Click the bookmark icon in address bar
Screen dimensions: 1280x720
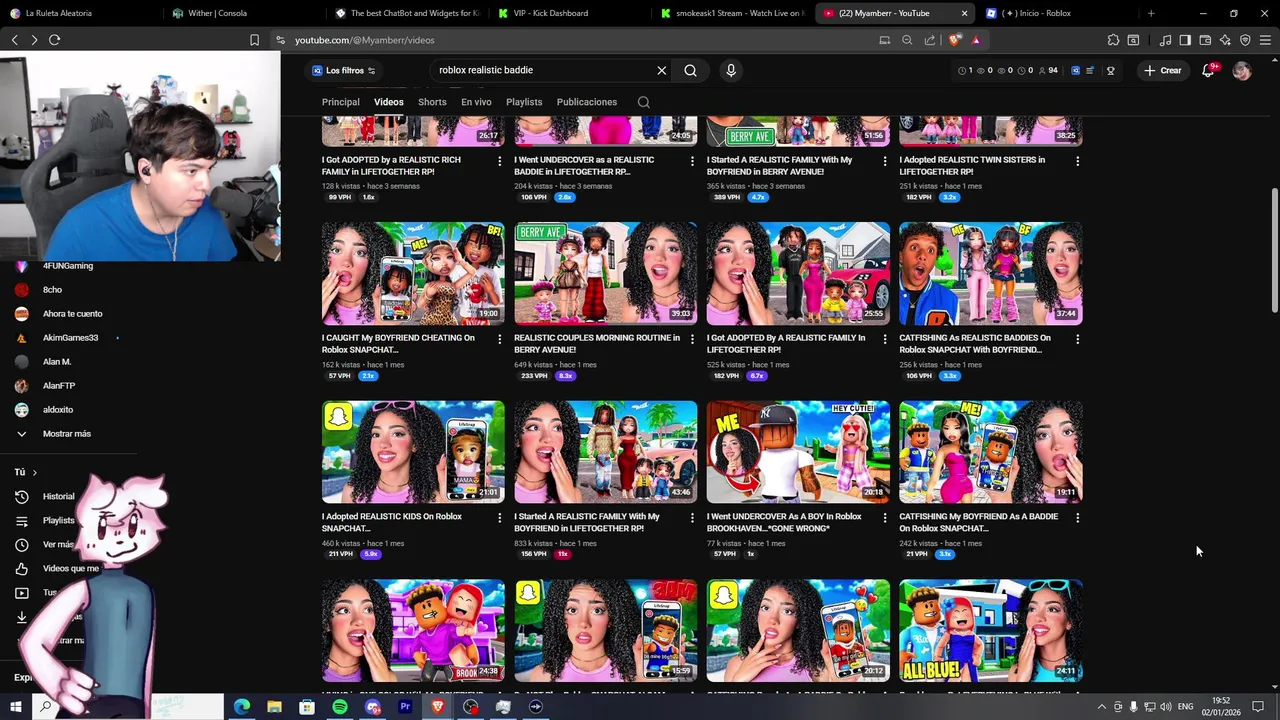pyautogui.click(x=254, y=40)
